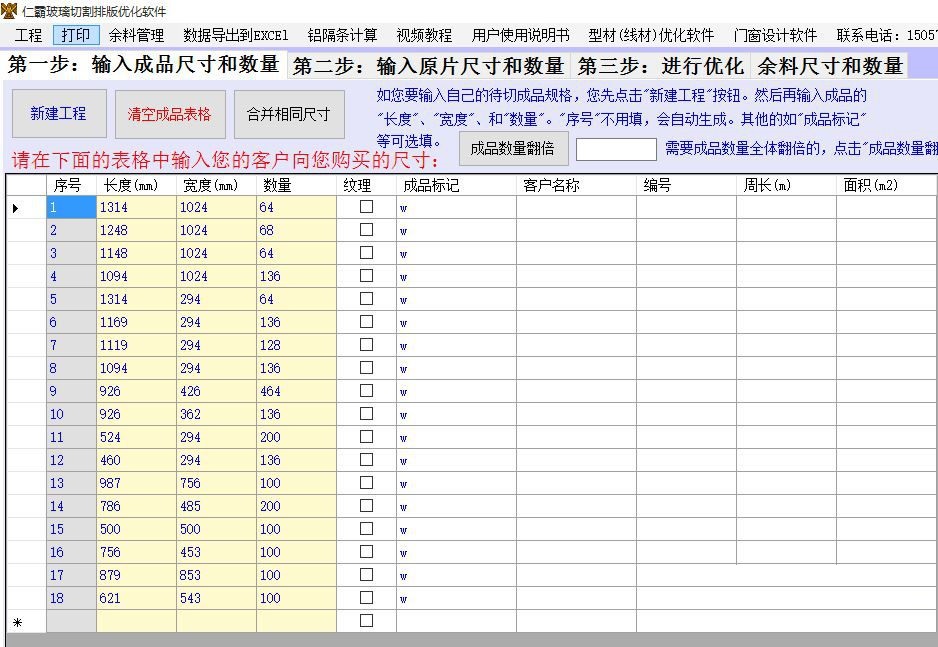Select quantity cell 464 in row 9

click(x=297, y=392)
